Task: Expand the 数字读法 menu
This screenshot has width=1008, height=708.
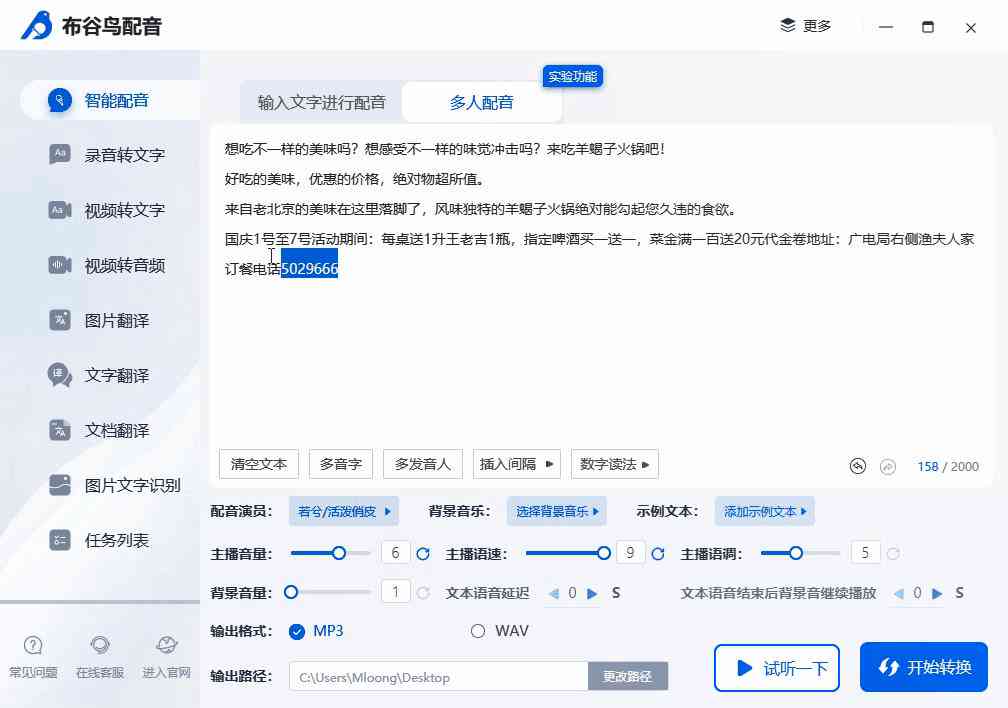Action: click(x=615, y=464)
